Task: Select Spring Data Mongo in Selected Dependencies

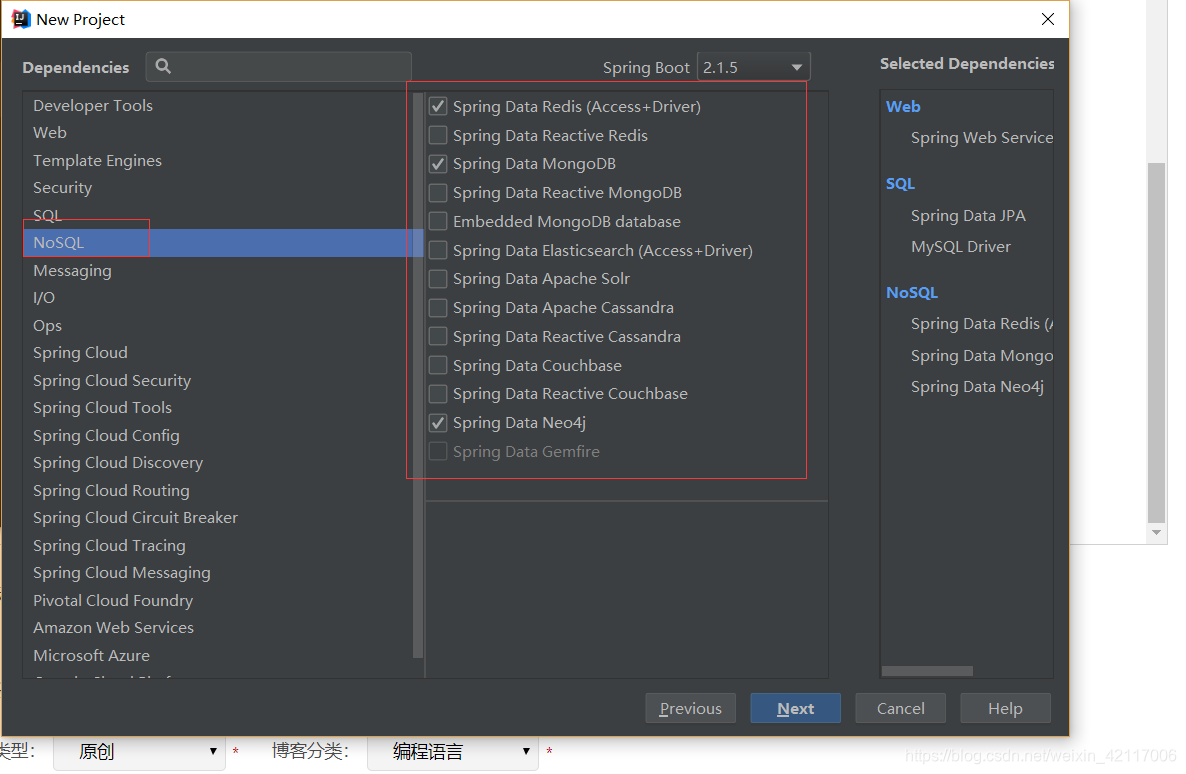Action: [x=982, y=356]
